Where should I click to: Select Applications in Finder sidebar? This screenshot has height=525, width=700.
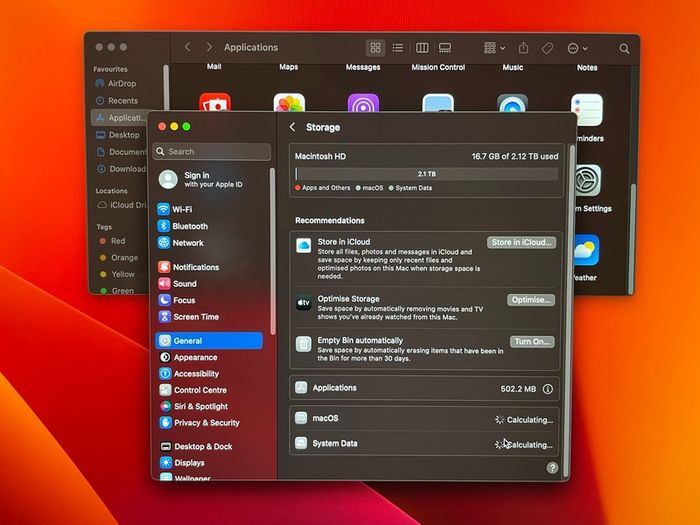(x=120, y=118)
